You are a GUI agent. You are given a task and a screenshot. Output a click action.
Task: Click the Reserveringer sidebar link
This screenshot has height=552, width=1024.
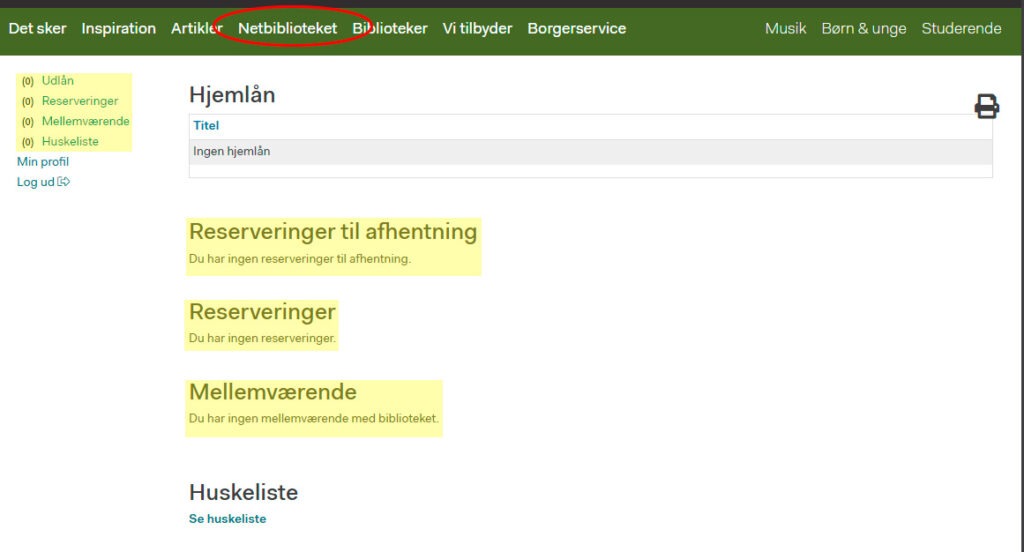79,101
